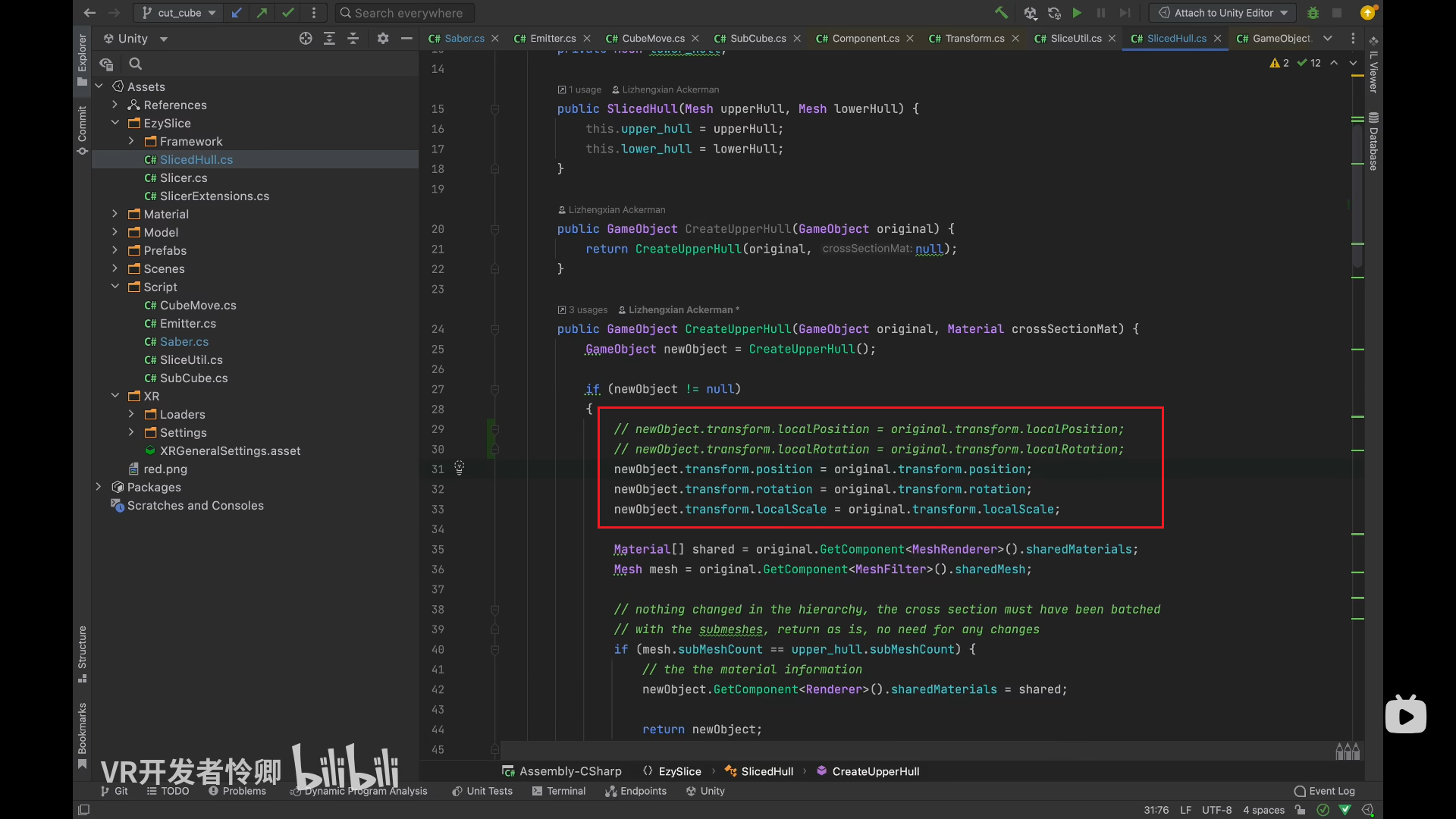This screenshot has width=1456, height=819.
Task: Click the Git commit checkmark icon
Action: (x=287, y=13)
